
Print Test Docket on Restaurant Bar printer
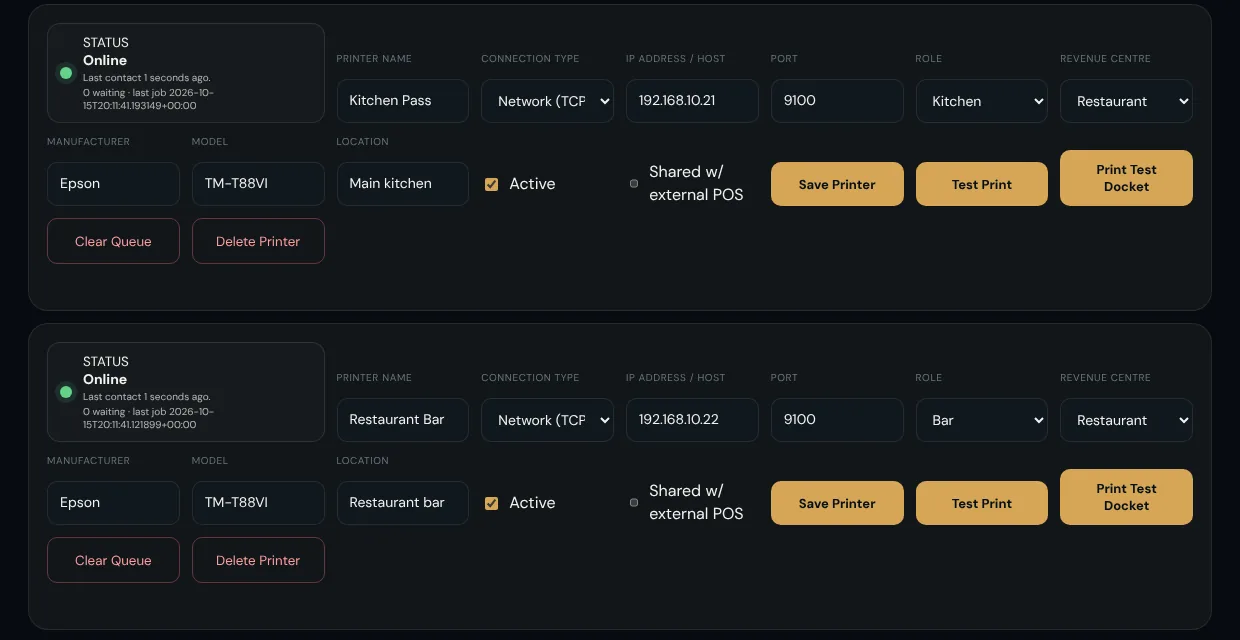click(1126, 497)
